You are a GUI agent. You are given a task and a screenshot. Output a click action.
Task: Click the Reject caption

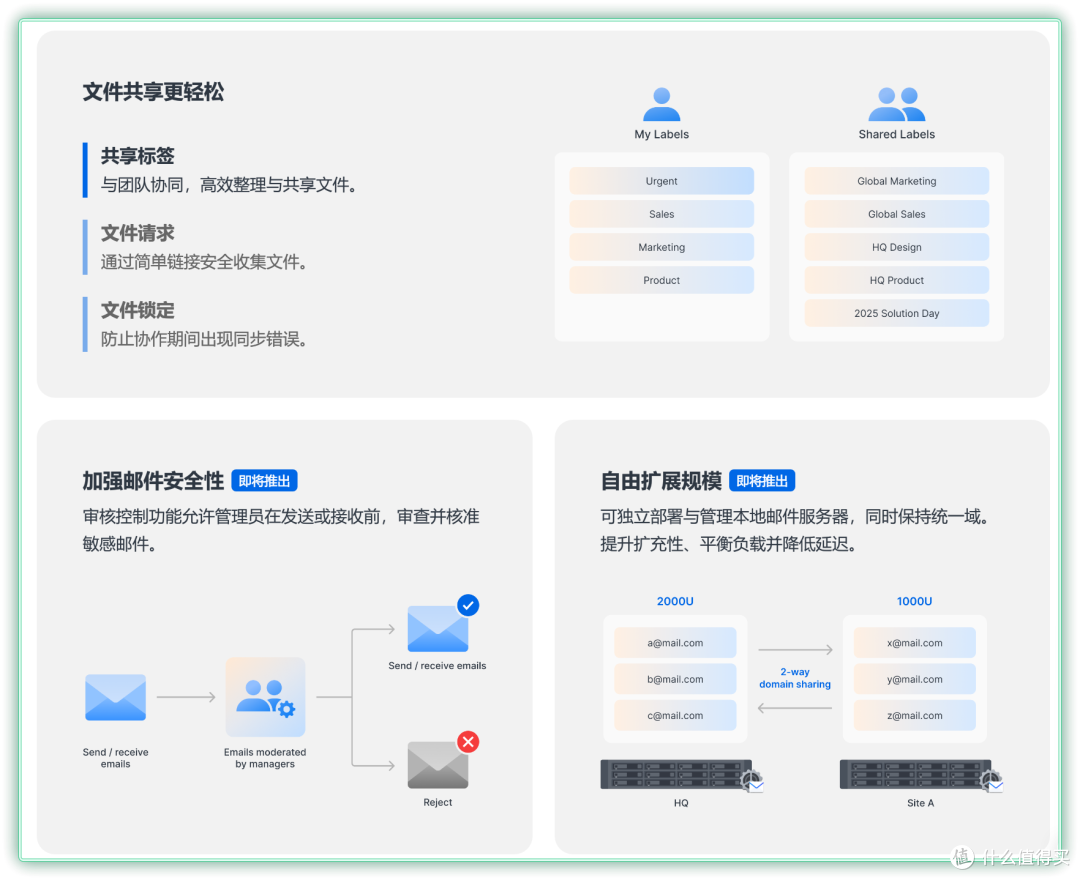tap(438, 802)
